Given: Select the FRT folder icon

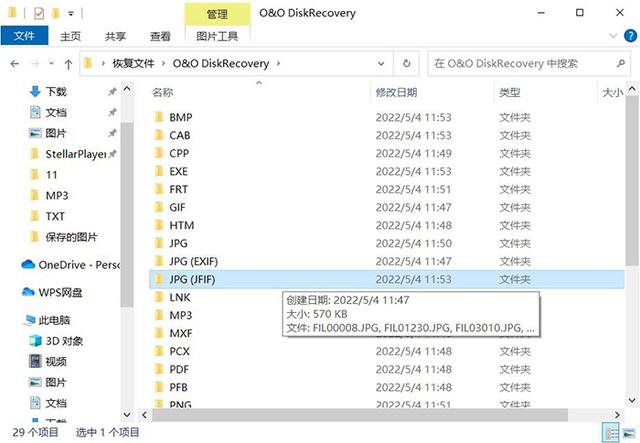Looking at the screenshot, I should 159,189.
